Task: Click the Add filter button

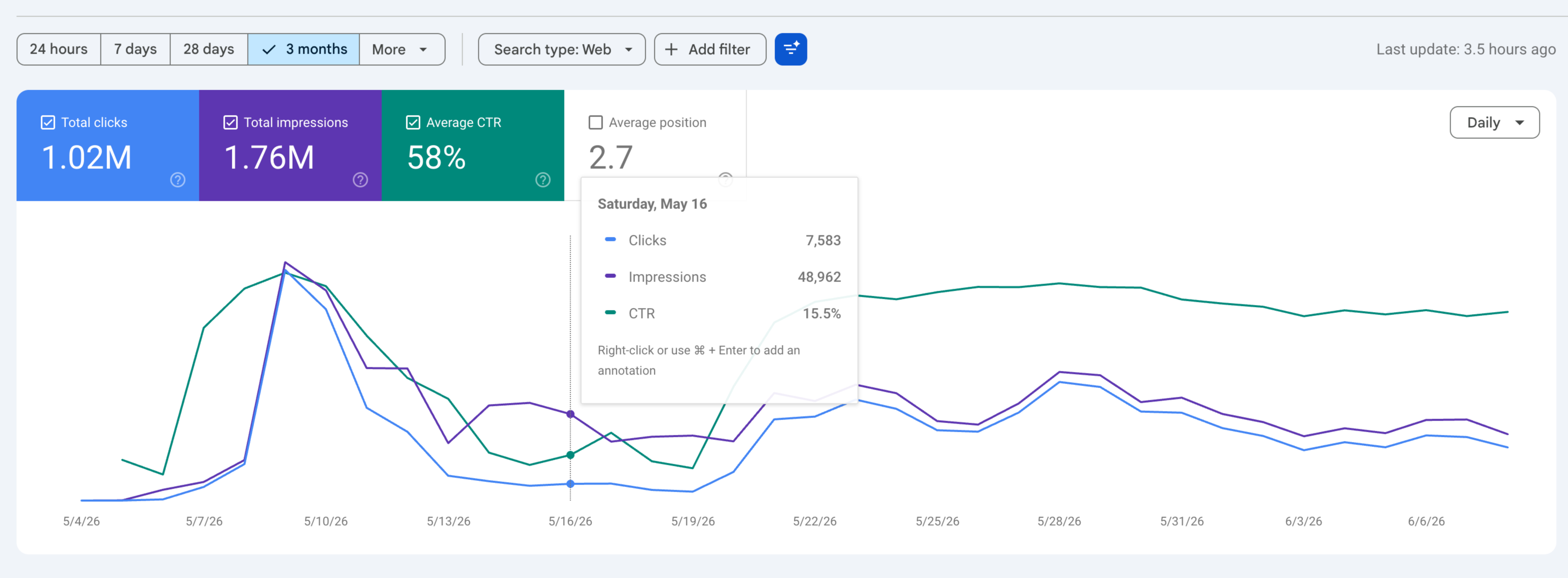Action: [x=710, y=49]
